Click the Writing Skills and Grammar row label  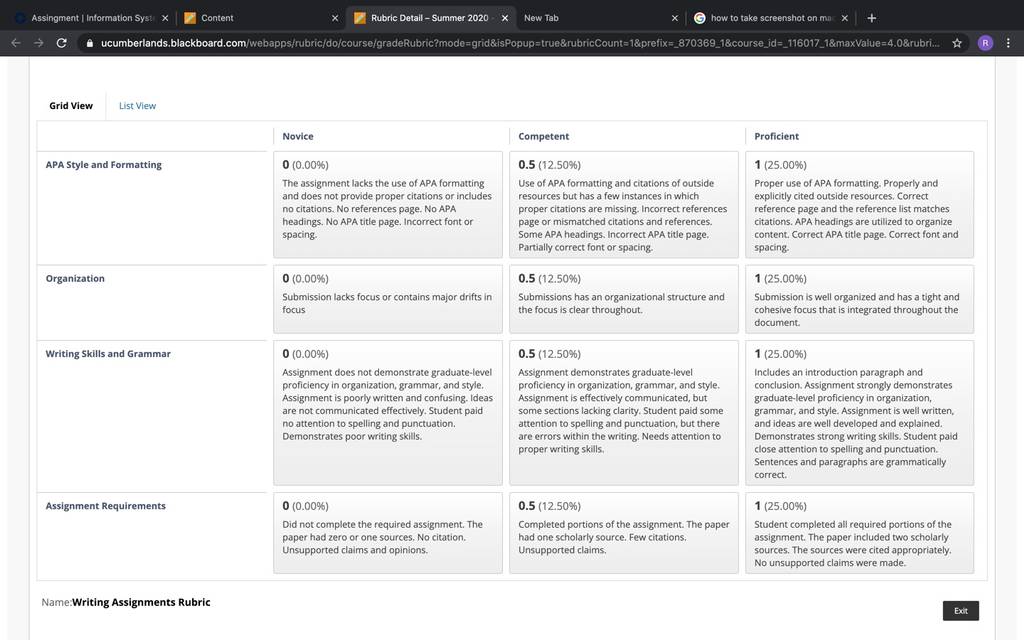pyautogui.click(x=108, y=354)
